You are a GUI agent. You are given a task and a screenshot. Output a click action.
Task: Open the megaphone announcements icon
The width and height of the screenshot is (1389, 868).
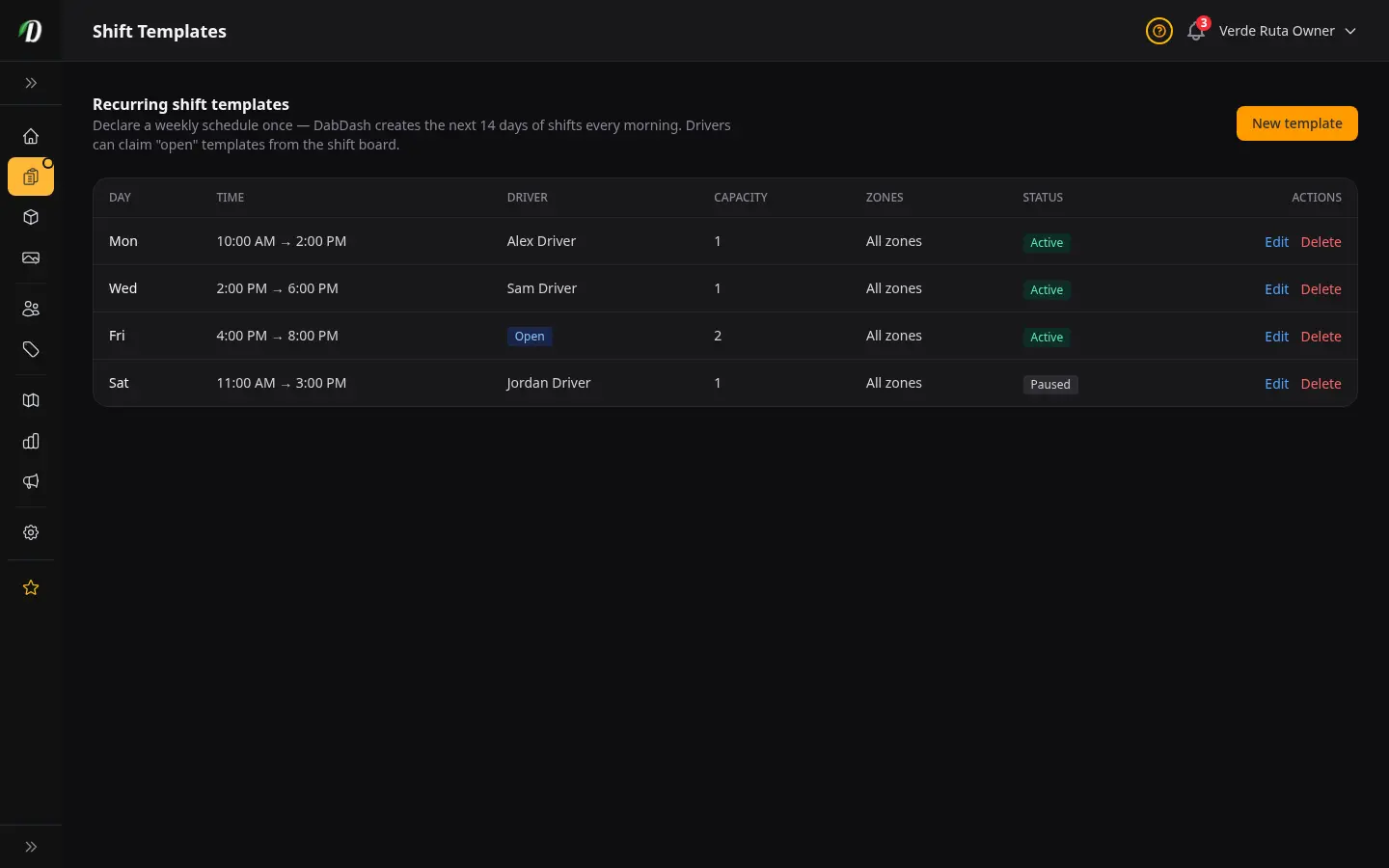pos(31,481)
